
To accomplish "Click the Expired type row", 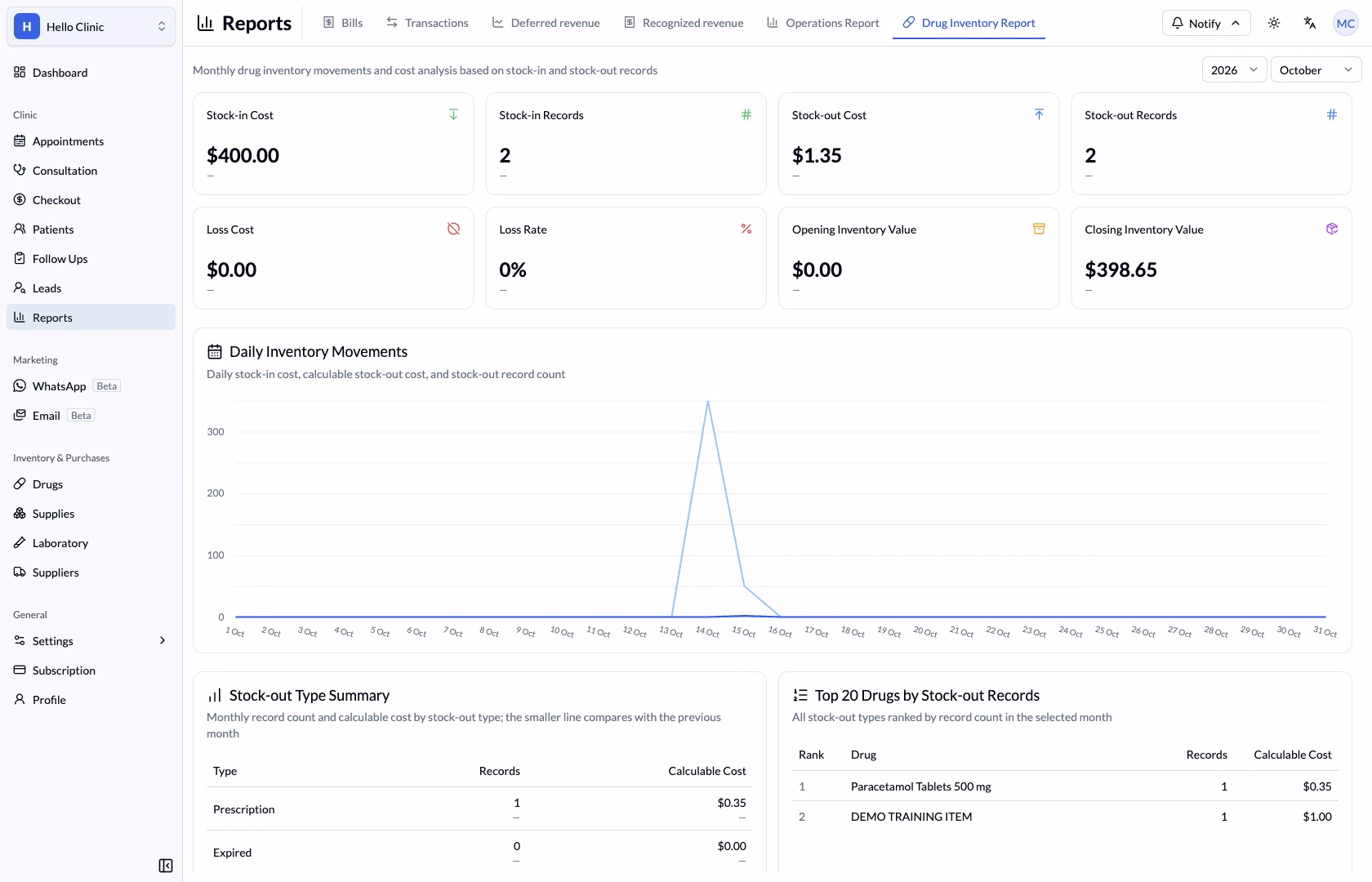I will [x=479, y=852].
